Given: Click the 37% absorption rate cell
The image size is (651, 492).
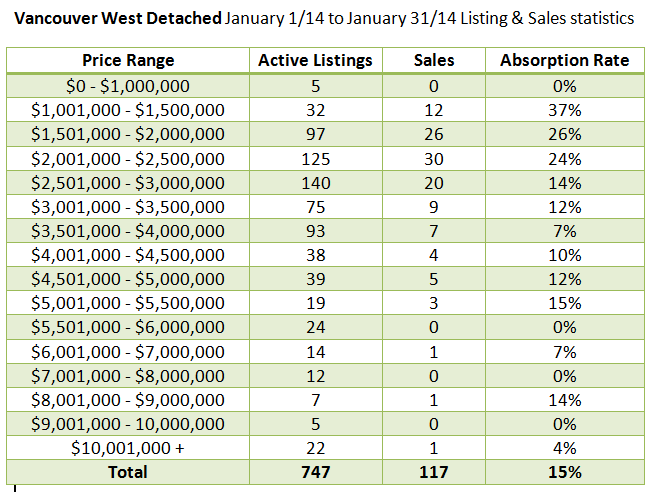Looking at the screenshot, I should [565, 110].
